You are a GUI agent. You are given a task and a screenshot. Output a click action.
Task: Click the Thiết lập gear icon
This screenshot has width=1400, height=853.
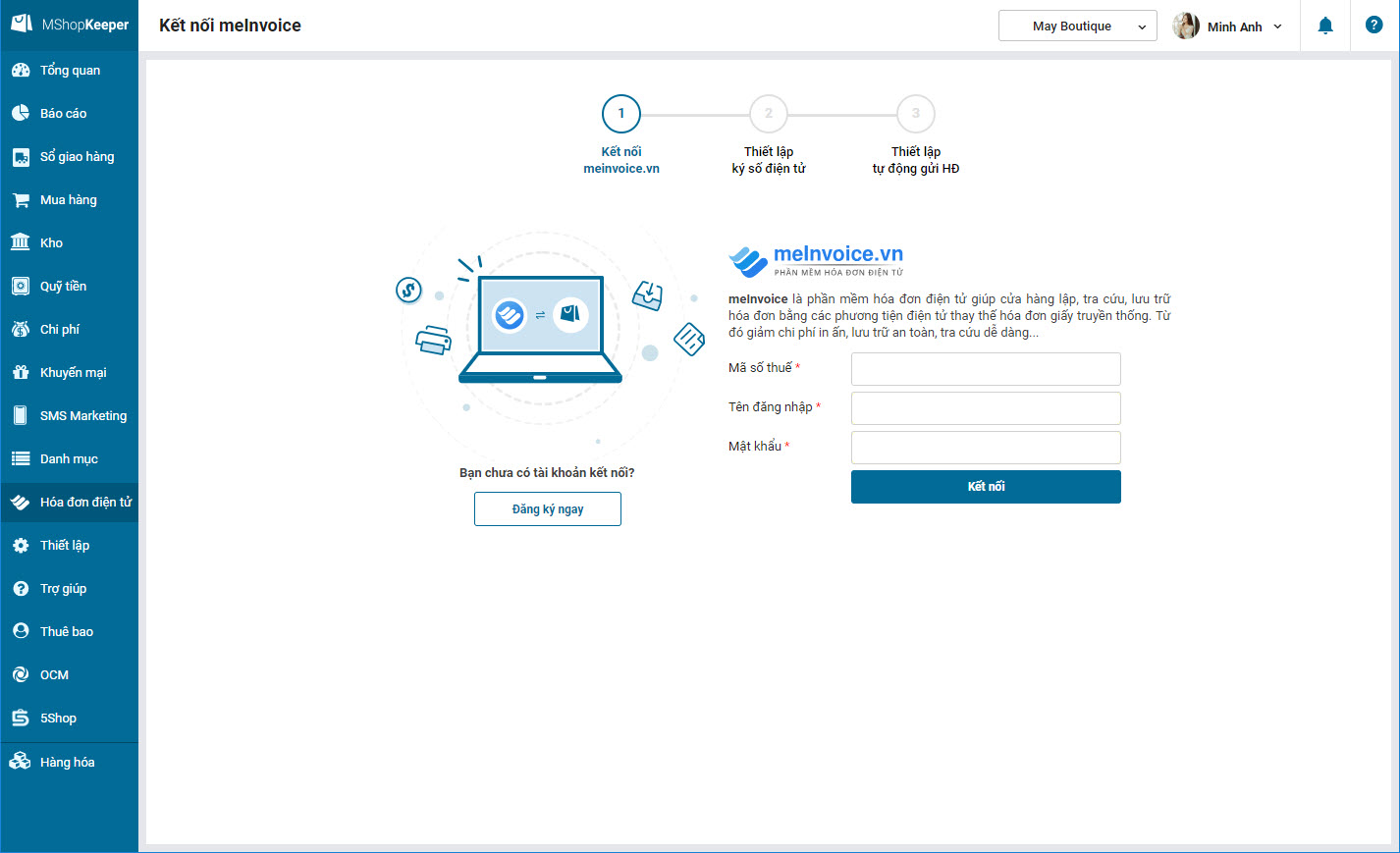click(x=21, y=545)
